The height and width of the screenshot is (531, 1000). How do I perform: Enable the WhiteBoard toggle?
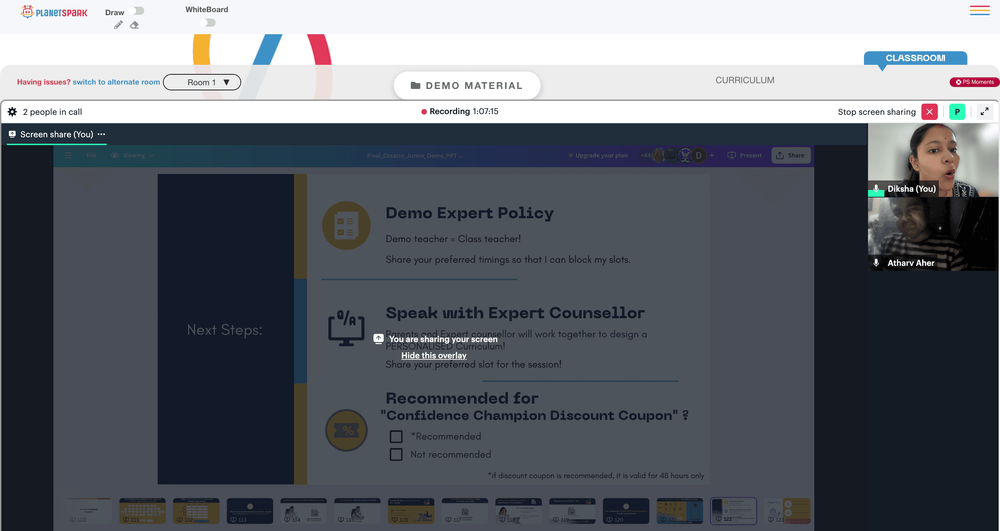coord(208,22)
